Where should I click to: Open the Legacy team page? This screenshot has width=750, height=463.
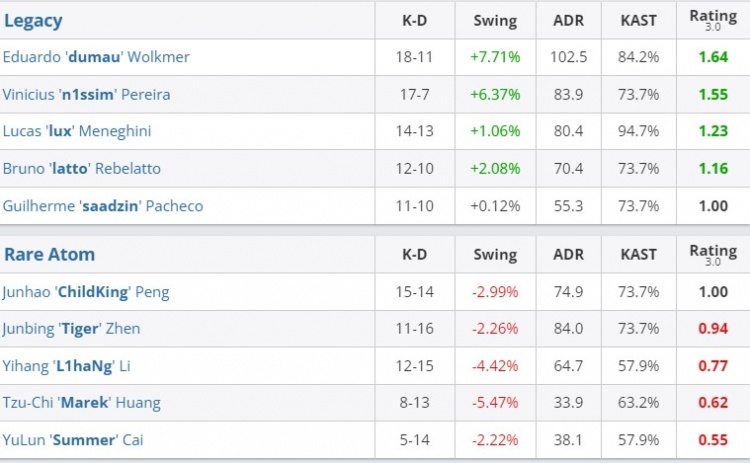pos(33,20)
